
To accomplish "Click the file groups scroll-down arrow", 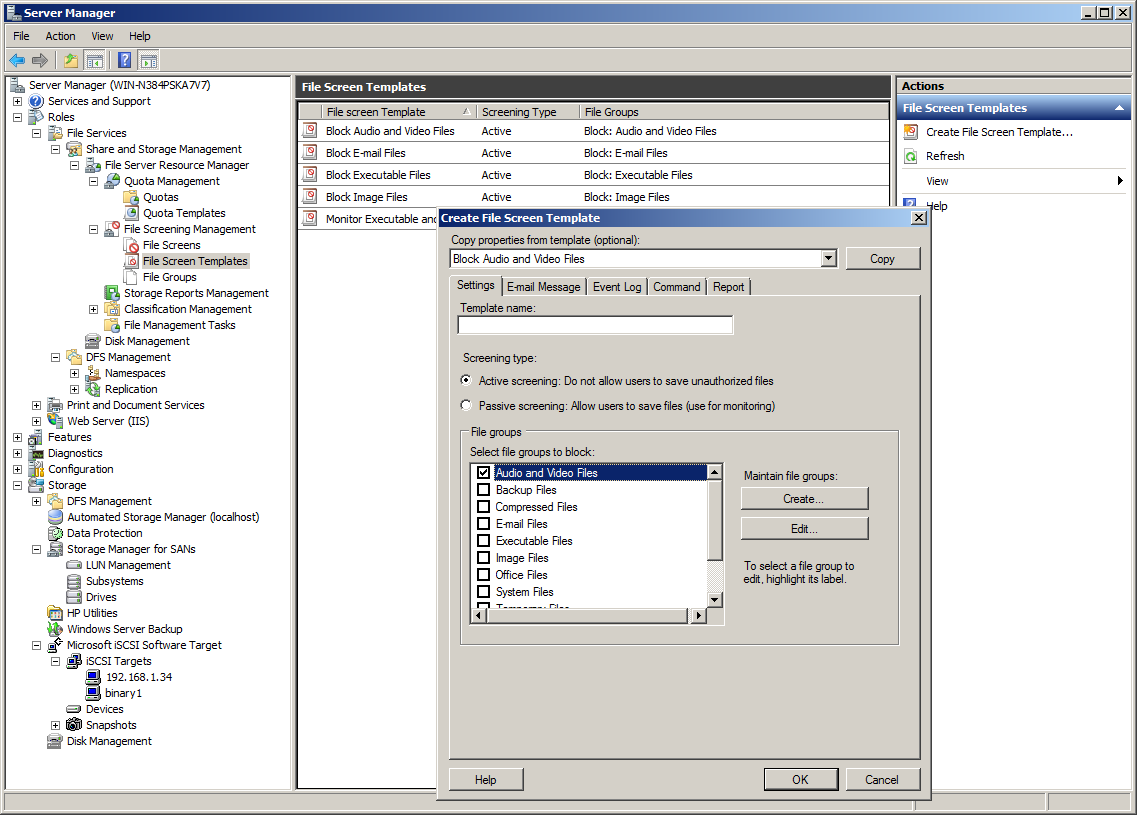I will click(715, 600).
